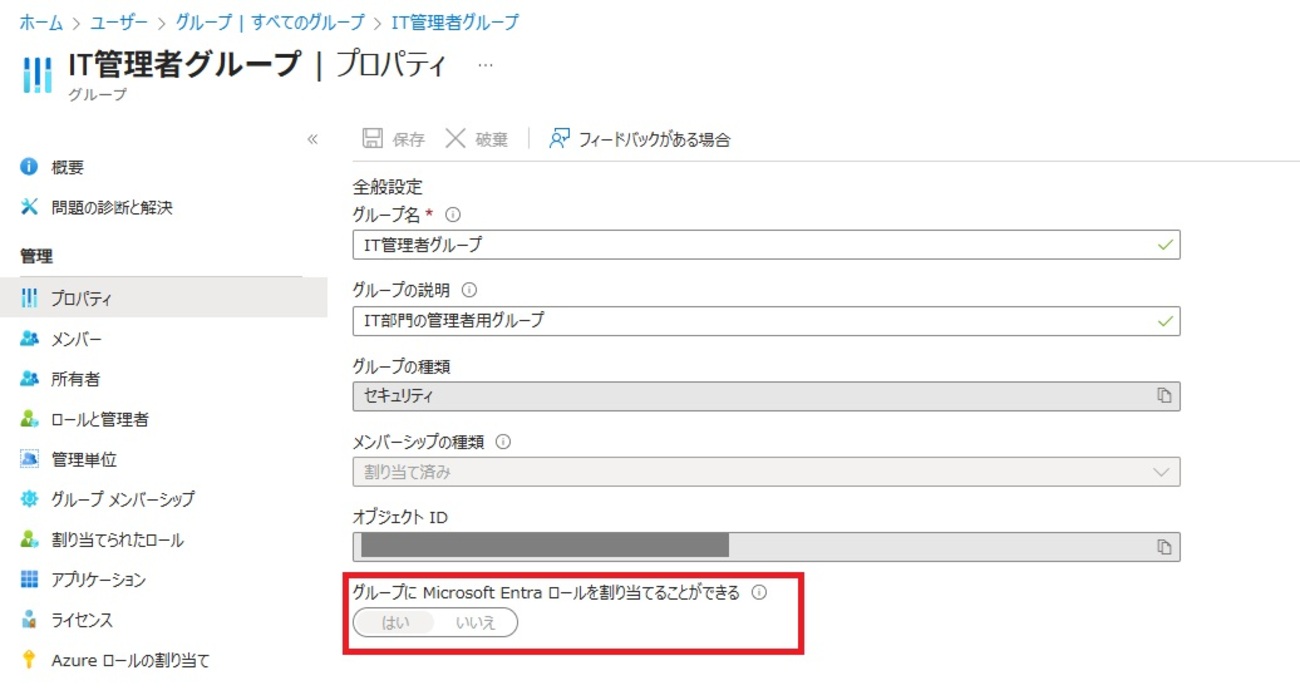Click the feedback person icon
Screen dimensions: 1300x690
coord(559,138)
